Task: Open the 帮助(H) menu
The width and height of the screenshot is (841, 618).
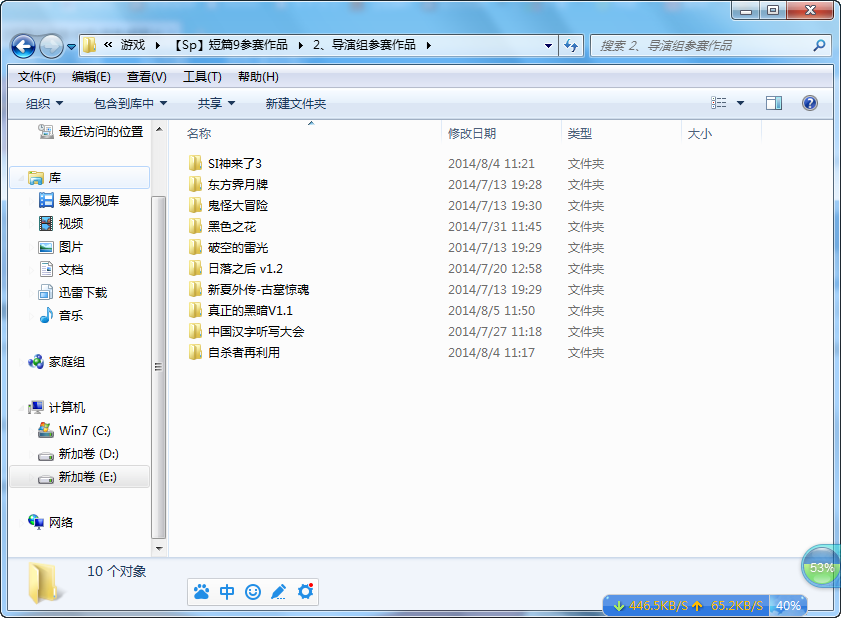Action: (258, 77)
